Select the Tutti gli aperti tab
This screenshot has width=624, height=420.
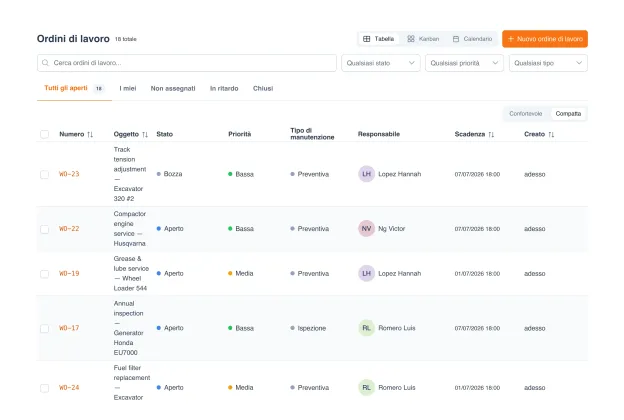(74, 88)
